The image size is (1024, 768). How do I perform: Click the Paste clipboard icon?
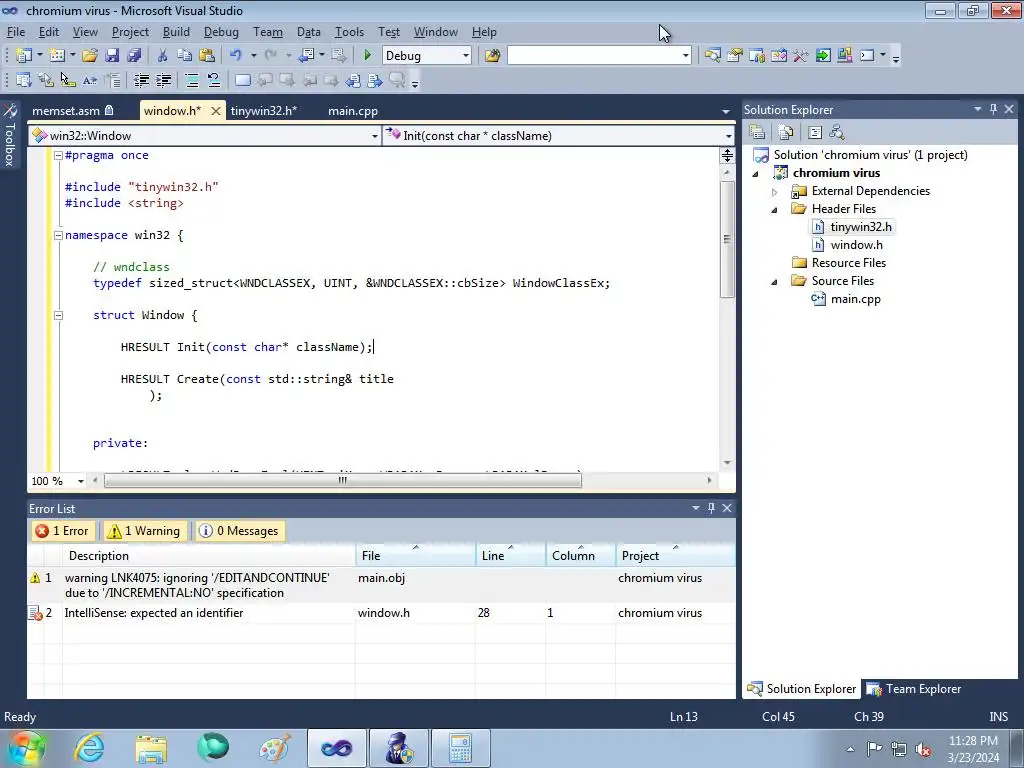point(207,56)
